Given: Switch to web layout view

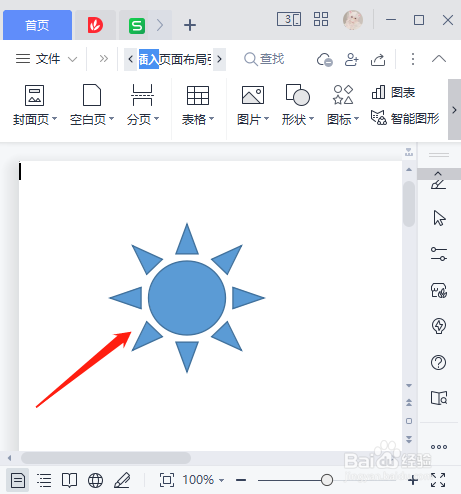Looking at the screenshot, I should click(95, 480).
